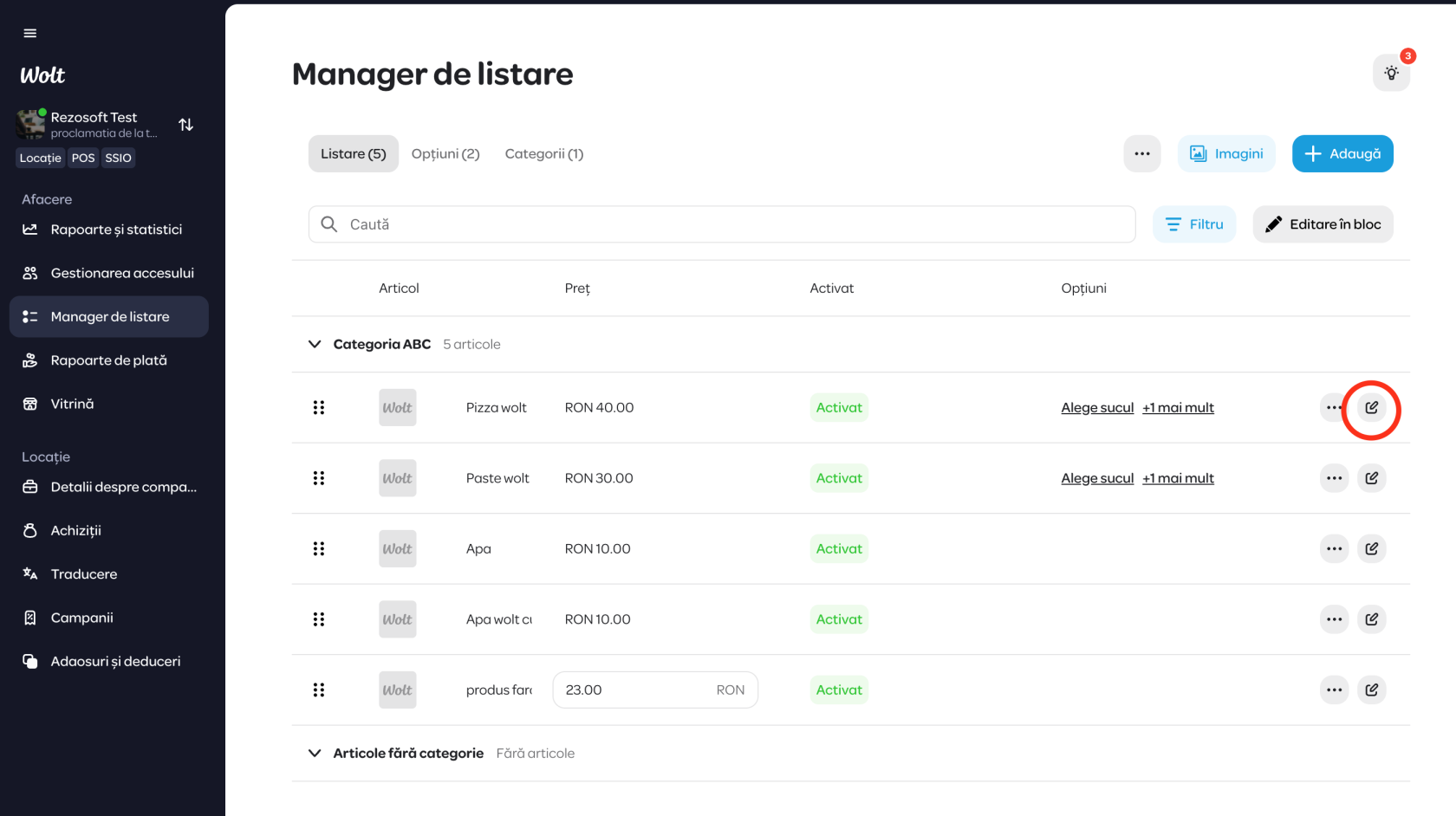Open more options for Paste wolt
1456x816 pixels.
[1334, 478]
